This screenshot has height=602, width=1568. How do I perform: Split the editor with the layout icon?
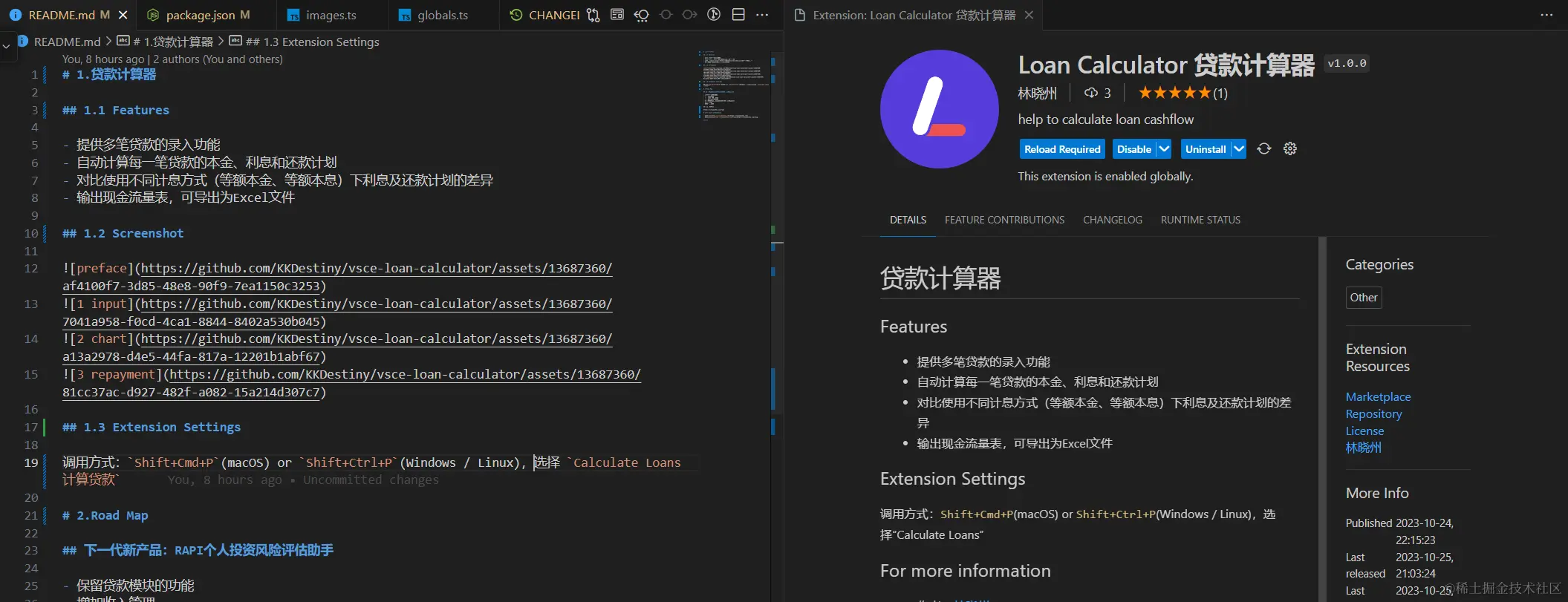738,15
